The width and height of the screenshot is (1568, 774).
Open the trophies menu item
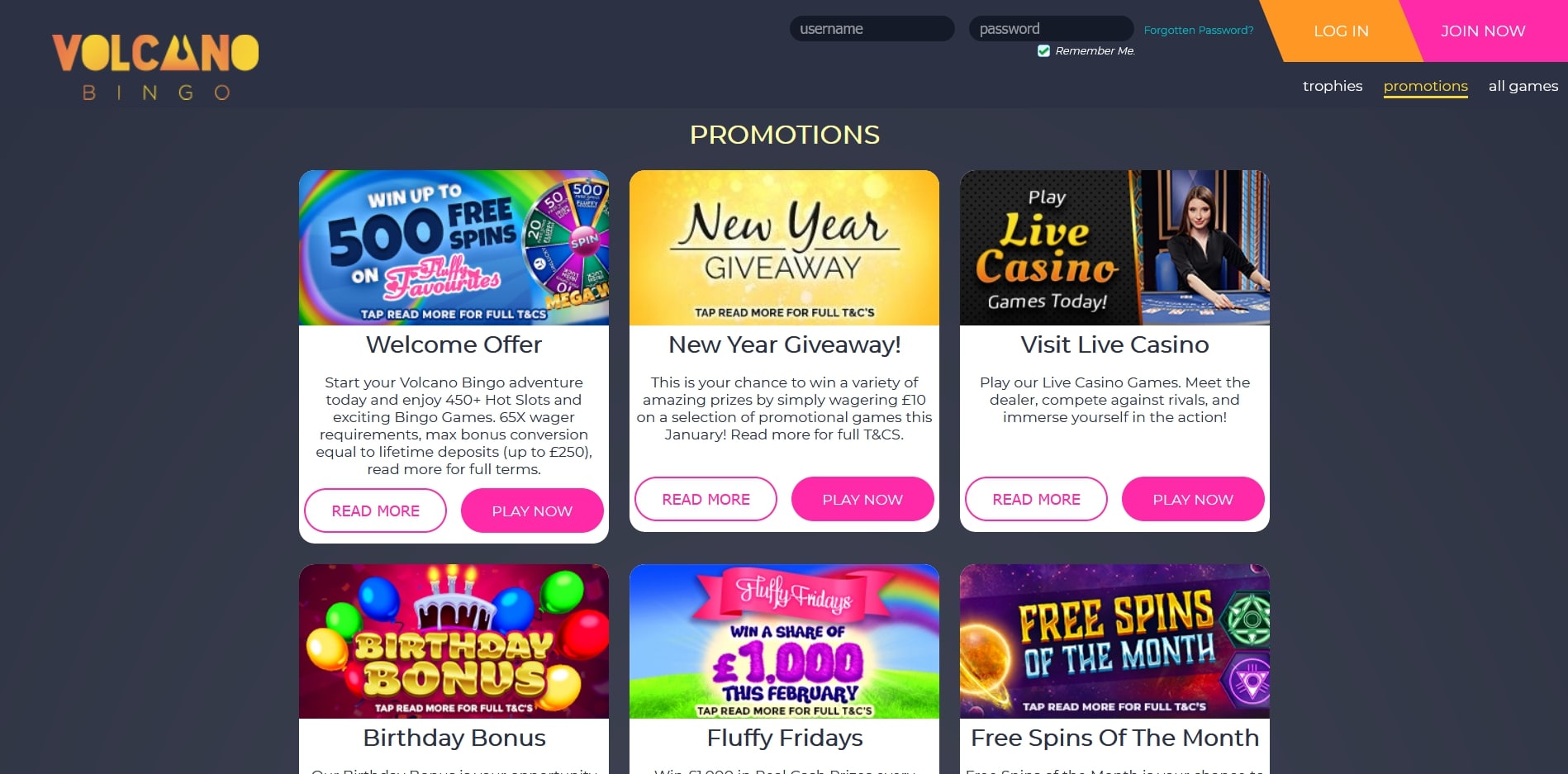point(1333,86)
